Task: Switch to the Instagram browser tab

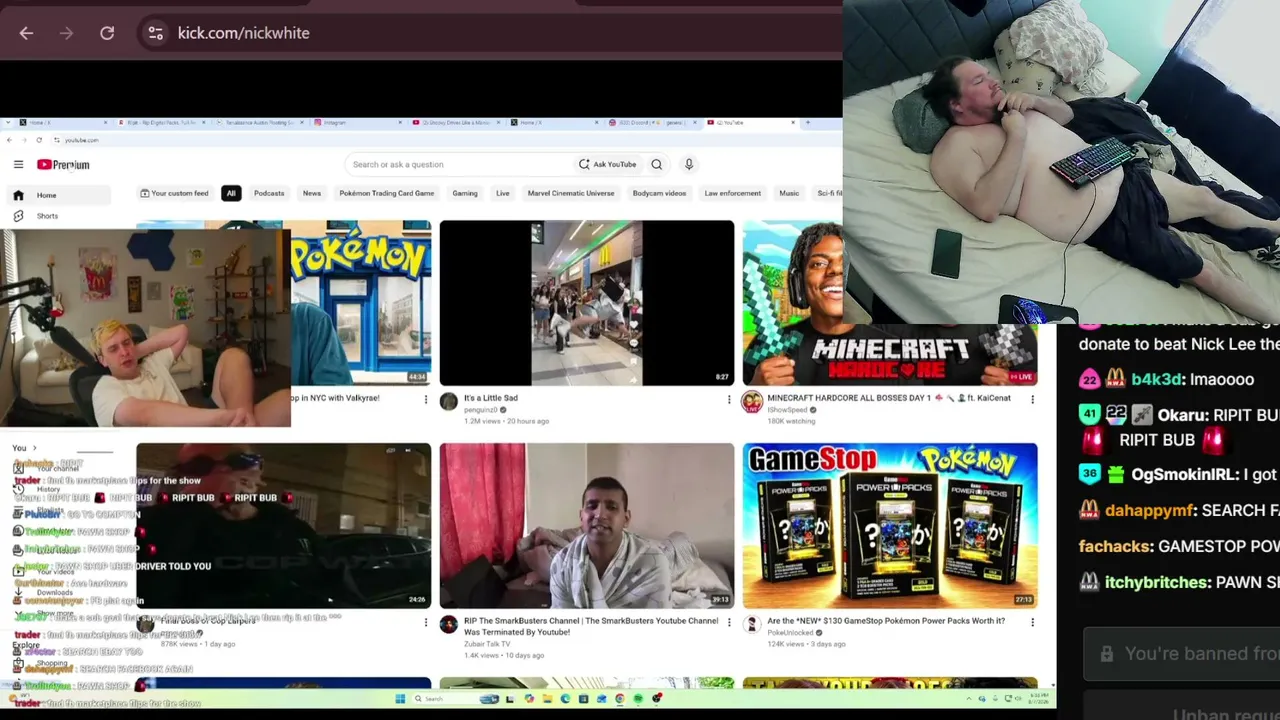Action: (x=358, y=122)
